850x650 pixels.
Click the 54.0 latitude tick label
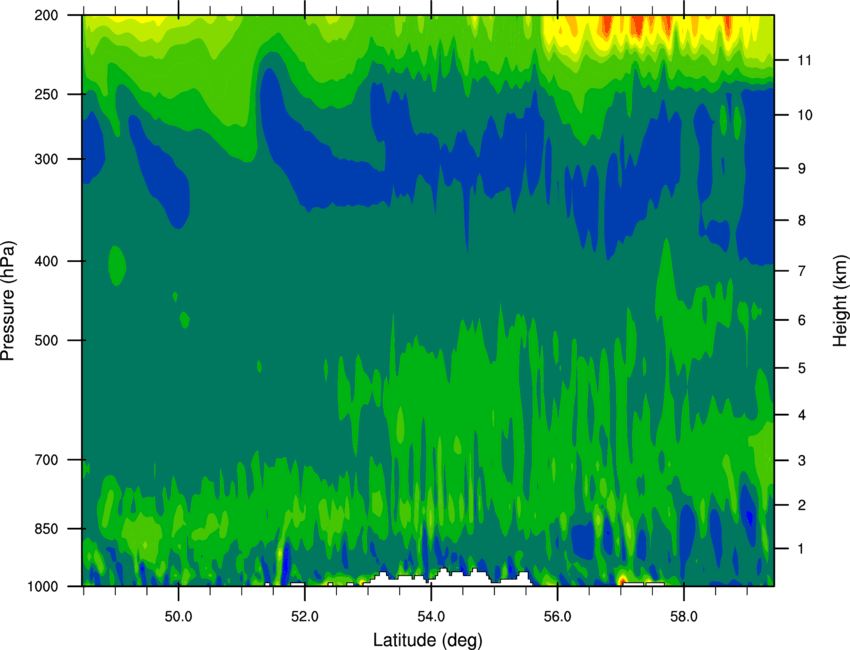pos(431,617)
